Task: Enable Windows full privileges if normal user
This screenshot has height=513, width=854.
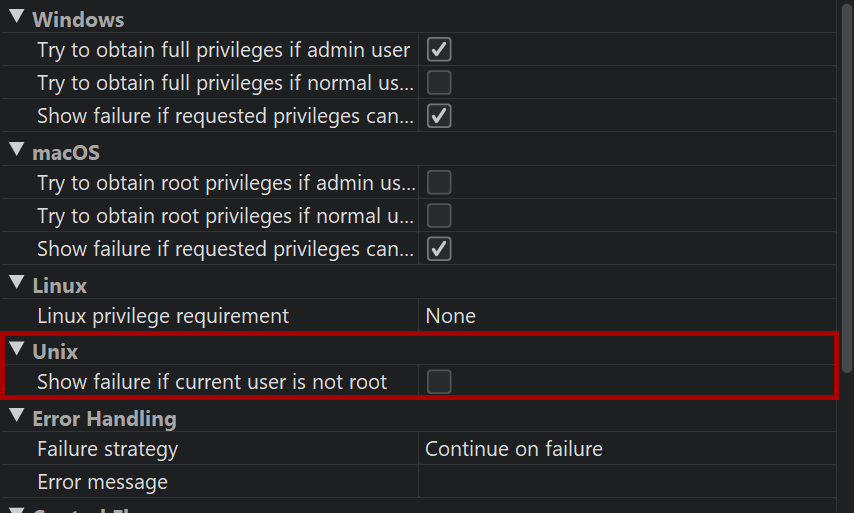Action: point(439,83)
